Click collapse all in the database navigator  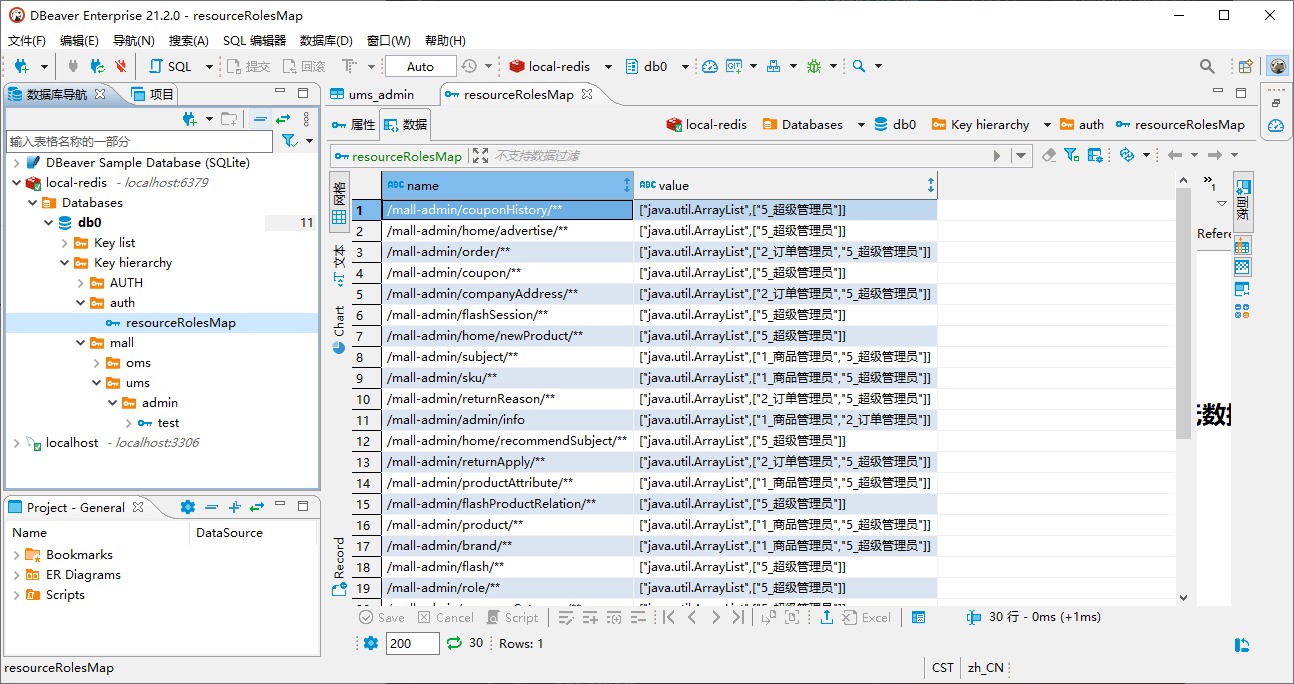point(260,119)
